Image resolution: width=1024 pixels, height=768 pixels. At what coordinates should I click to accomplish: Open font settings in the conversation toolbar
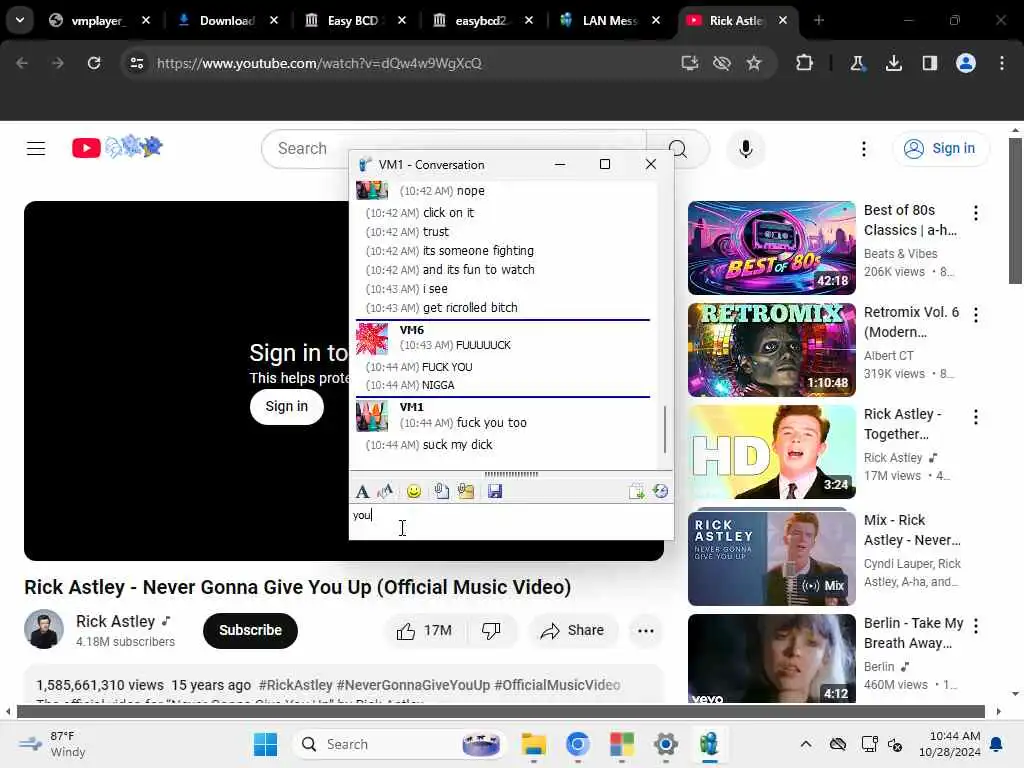click(362, 491)
